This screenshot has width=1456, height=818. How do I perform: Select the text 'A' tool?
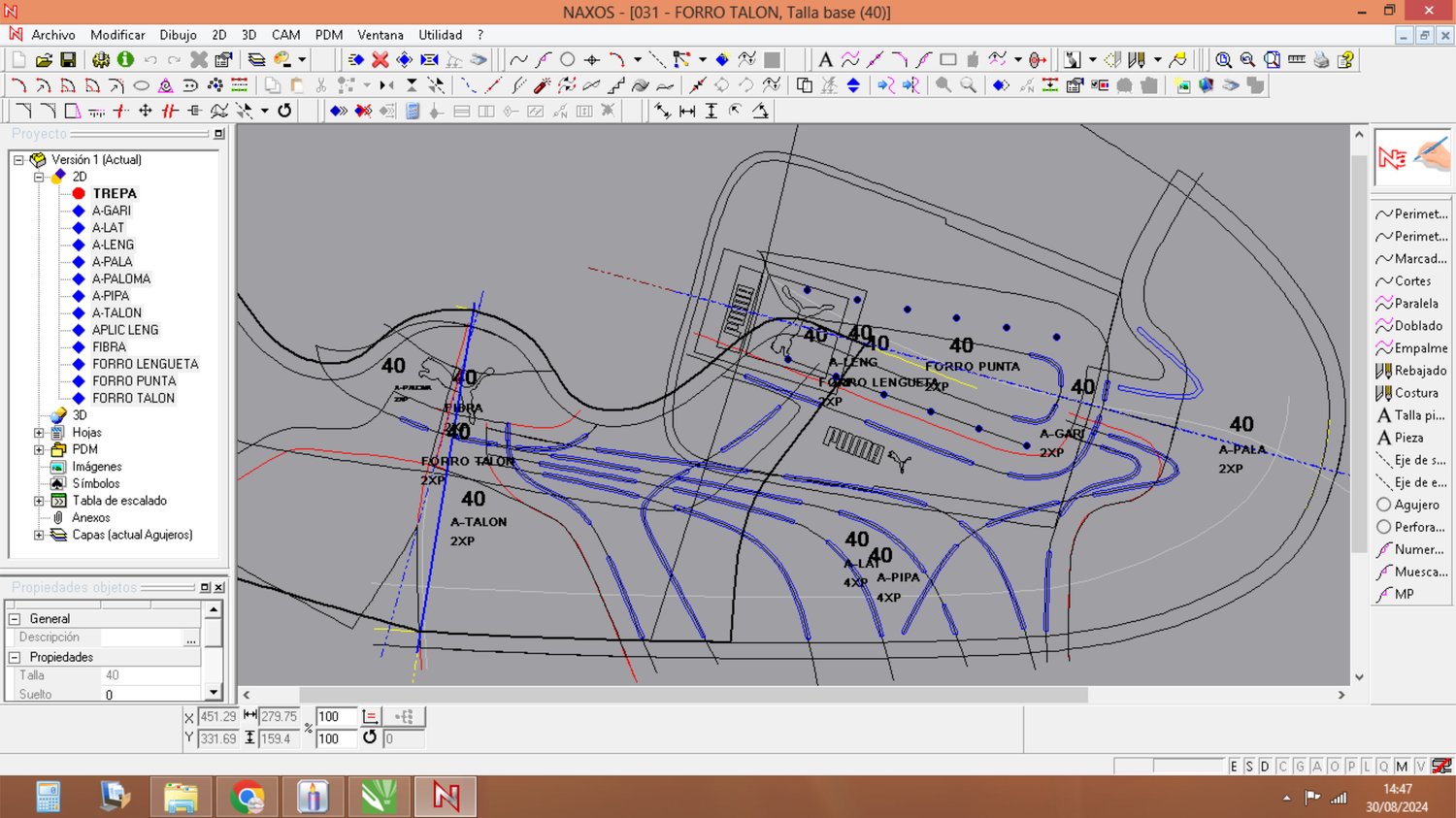click(825, 60)
